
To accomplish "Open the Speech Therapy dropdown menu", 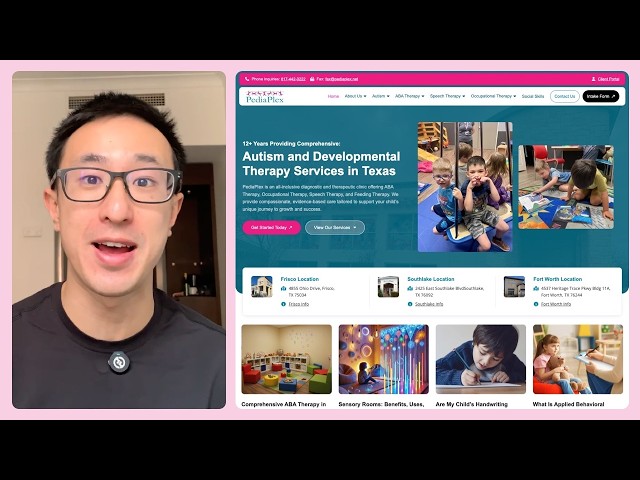I will click(x=447, y=96).
